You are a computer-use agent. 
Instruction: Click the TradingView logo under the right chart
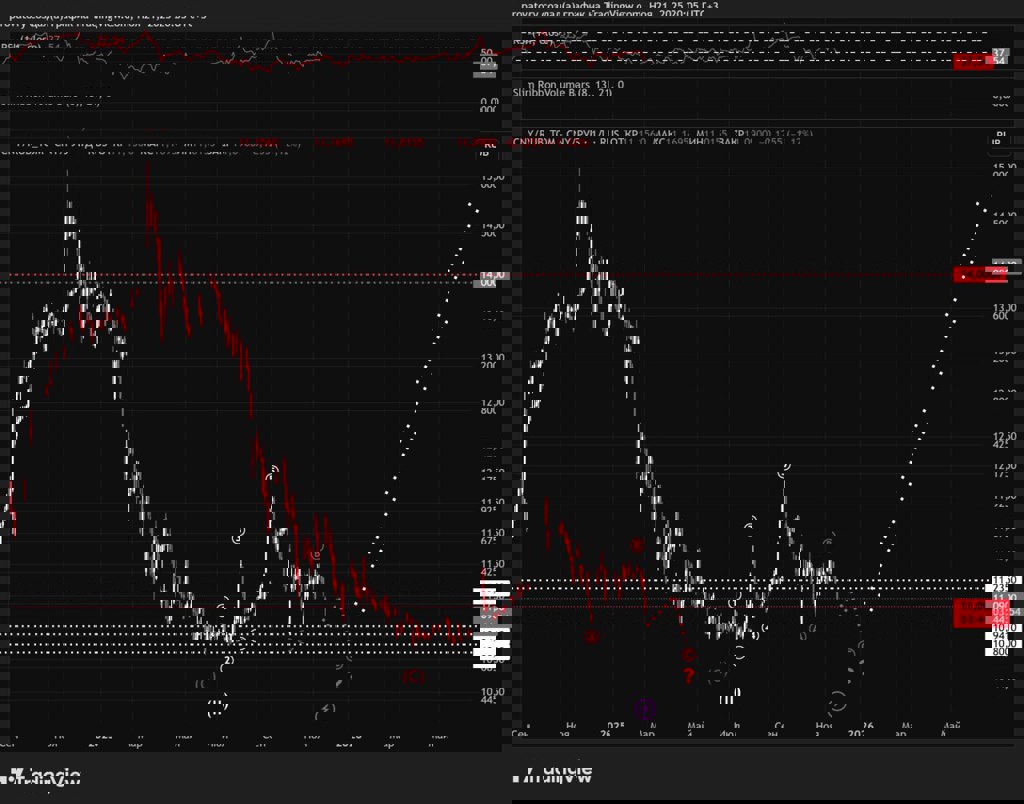(x=551, y=773)
